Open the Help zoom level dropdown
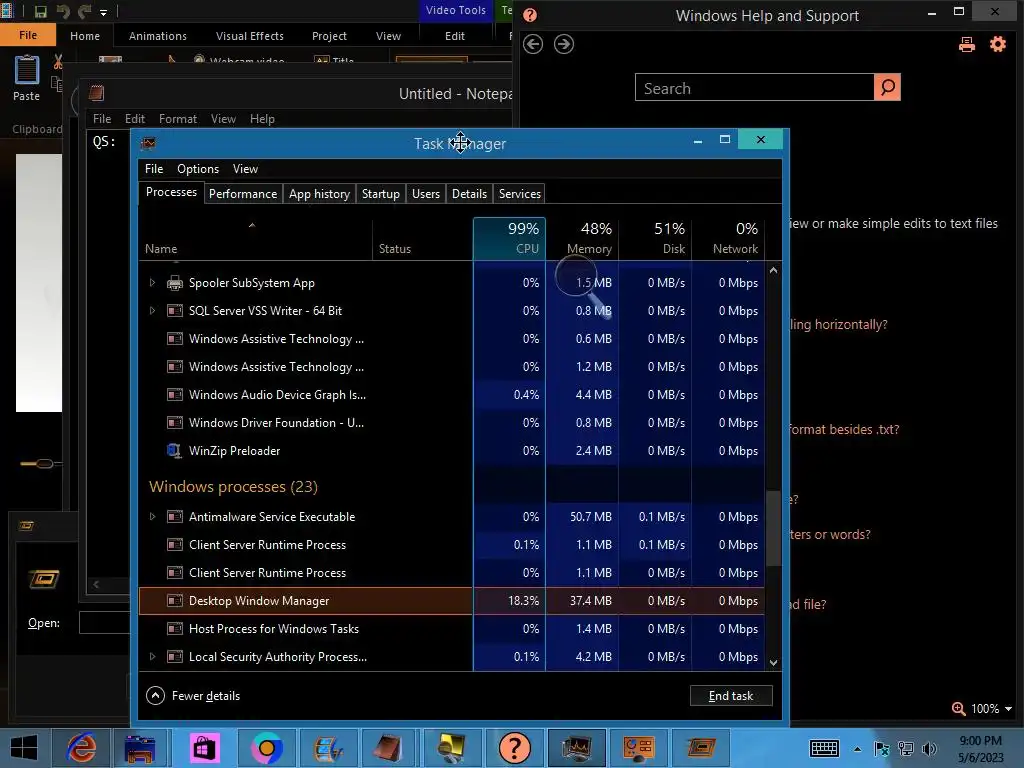 (x=1008, y=709)
